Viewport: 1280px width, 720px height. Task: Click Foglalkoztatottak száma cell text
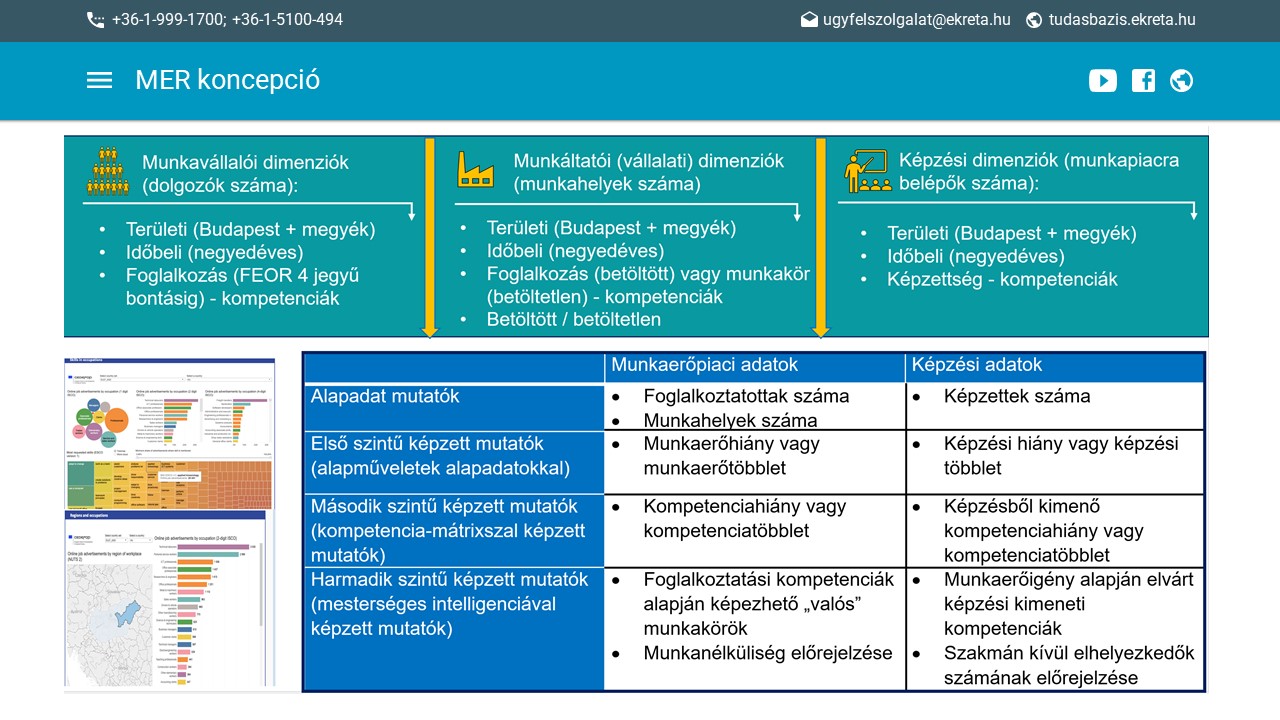(x=746, y=396)
